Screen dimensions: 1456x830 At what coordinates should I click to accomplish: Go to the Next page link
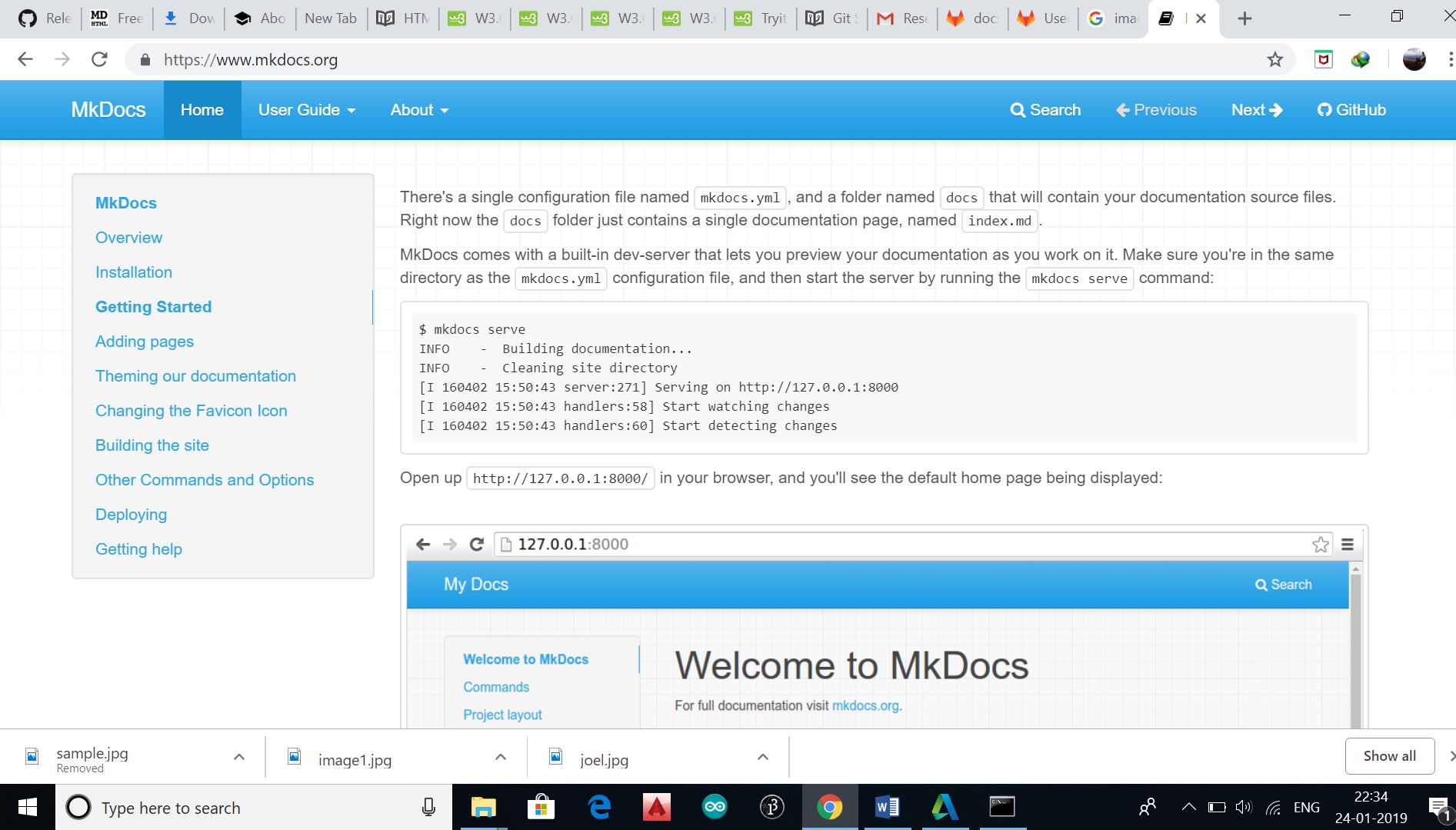pos(1257,110)
